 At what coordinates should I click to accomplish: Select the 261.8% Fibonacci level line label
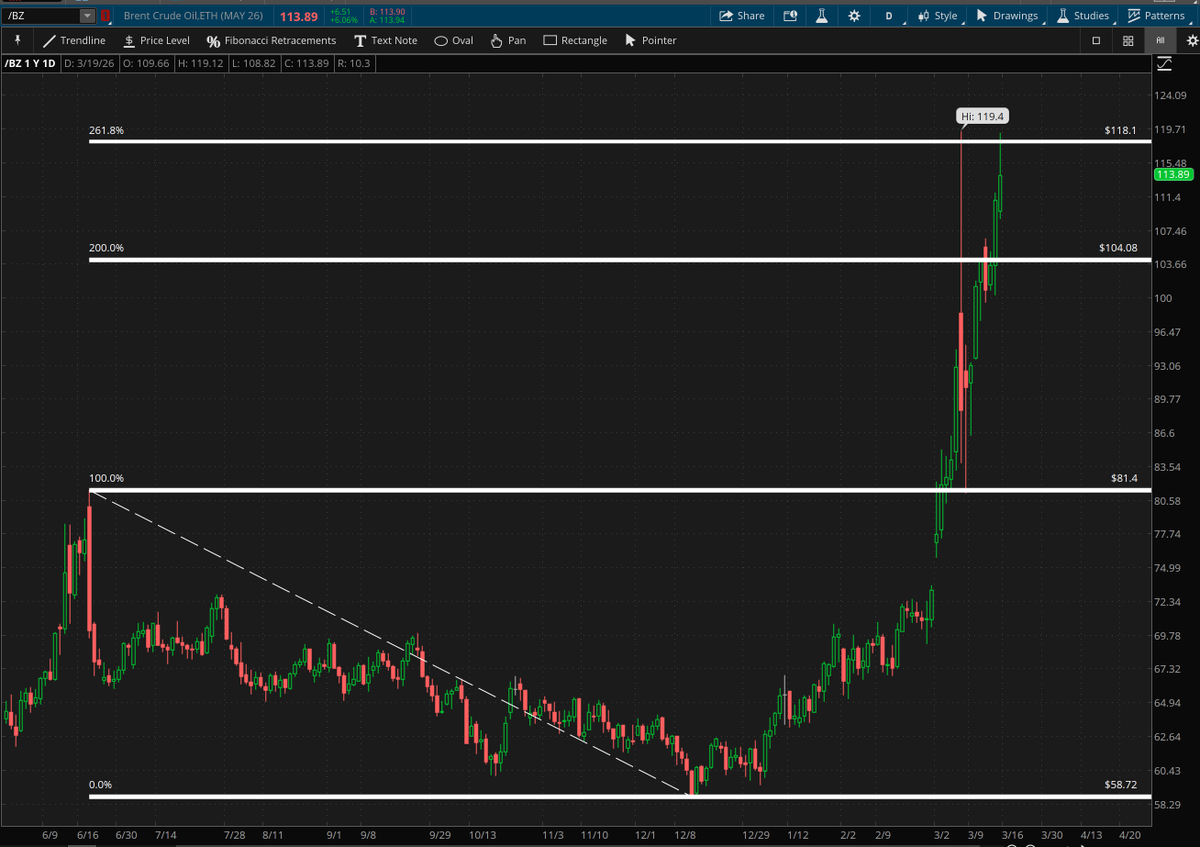coord(106,131)
